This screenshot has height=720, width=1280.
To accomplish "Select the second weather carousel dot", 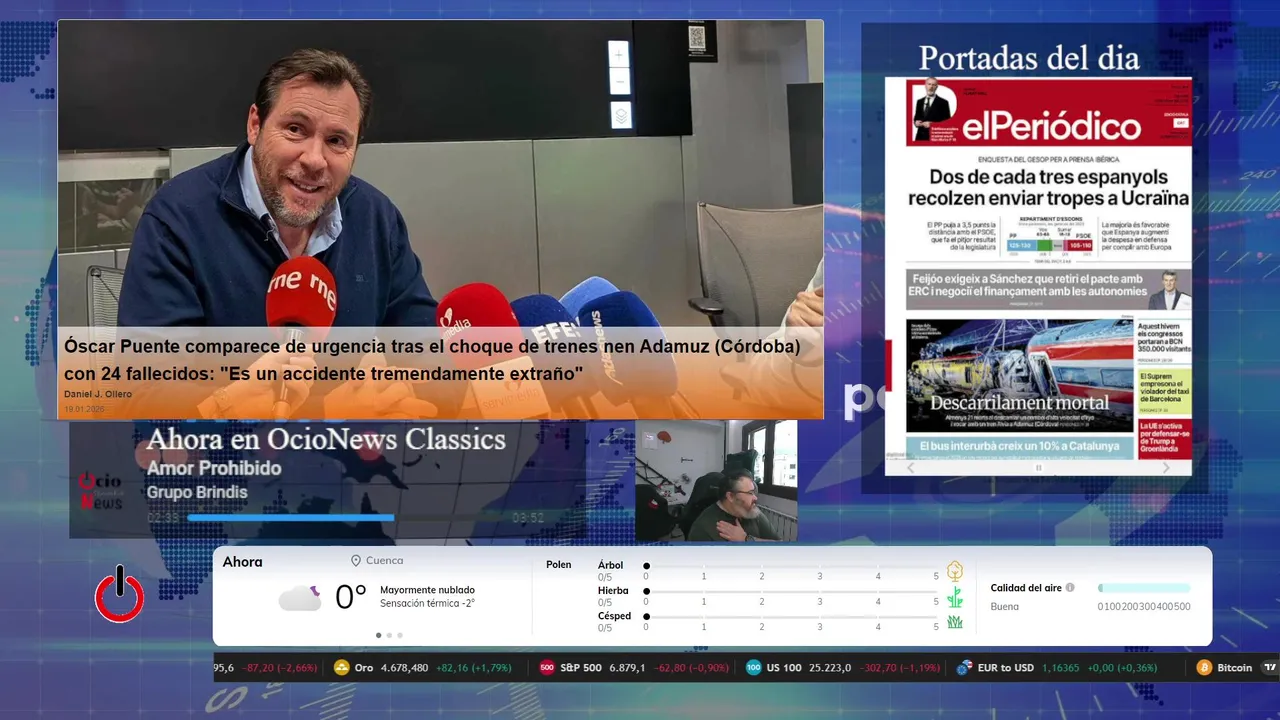I will pyautogui.click(x=389, y=635).
